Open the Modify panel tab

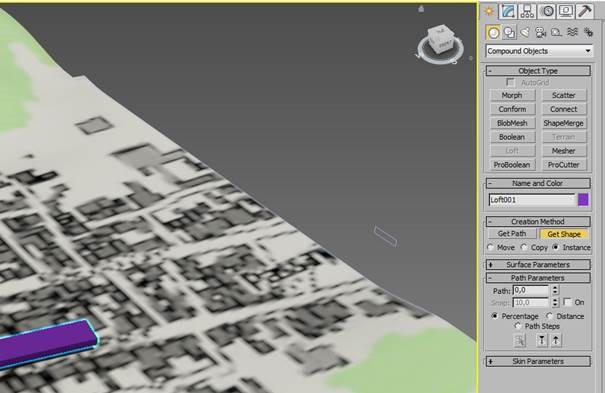pyautogui.click(x=508, y=11)
